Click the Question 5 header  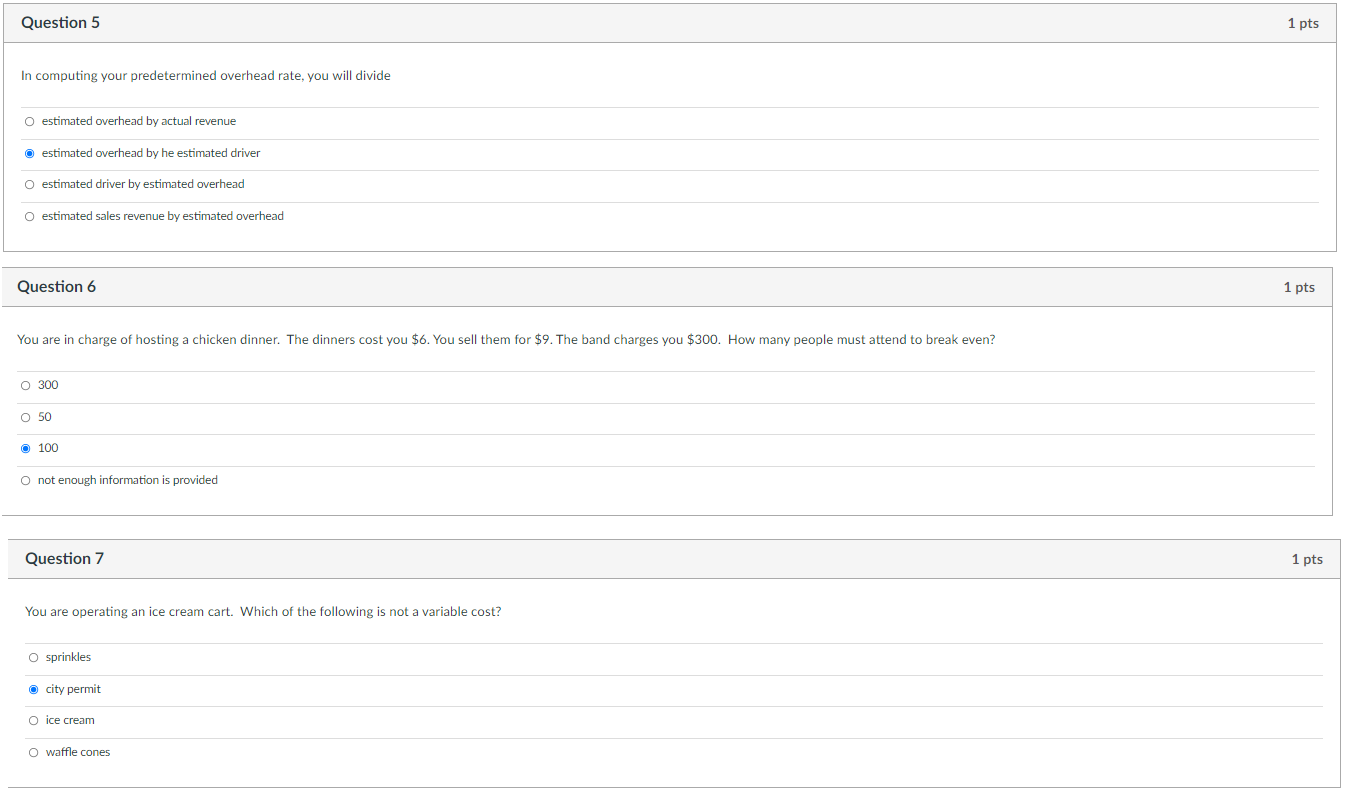(x=60, y=22)
